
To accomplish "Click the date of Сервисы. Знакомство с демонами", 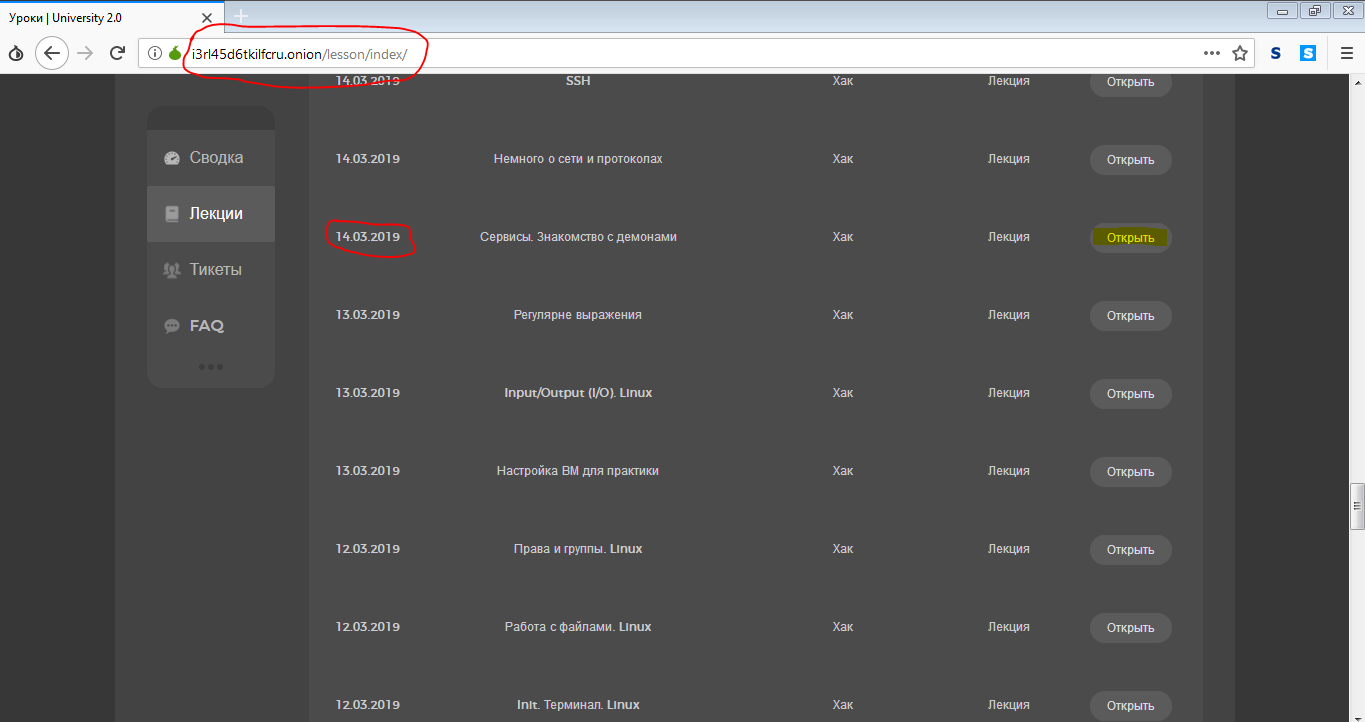I will tap(368, 237).
